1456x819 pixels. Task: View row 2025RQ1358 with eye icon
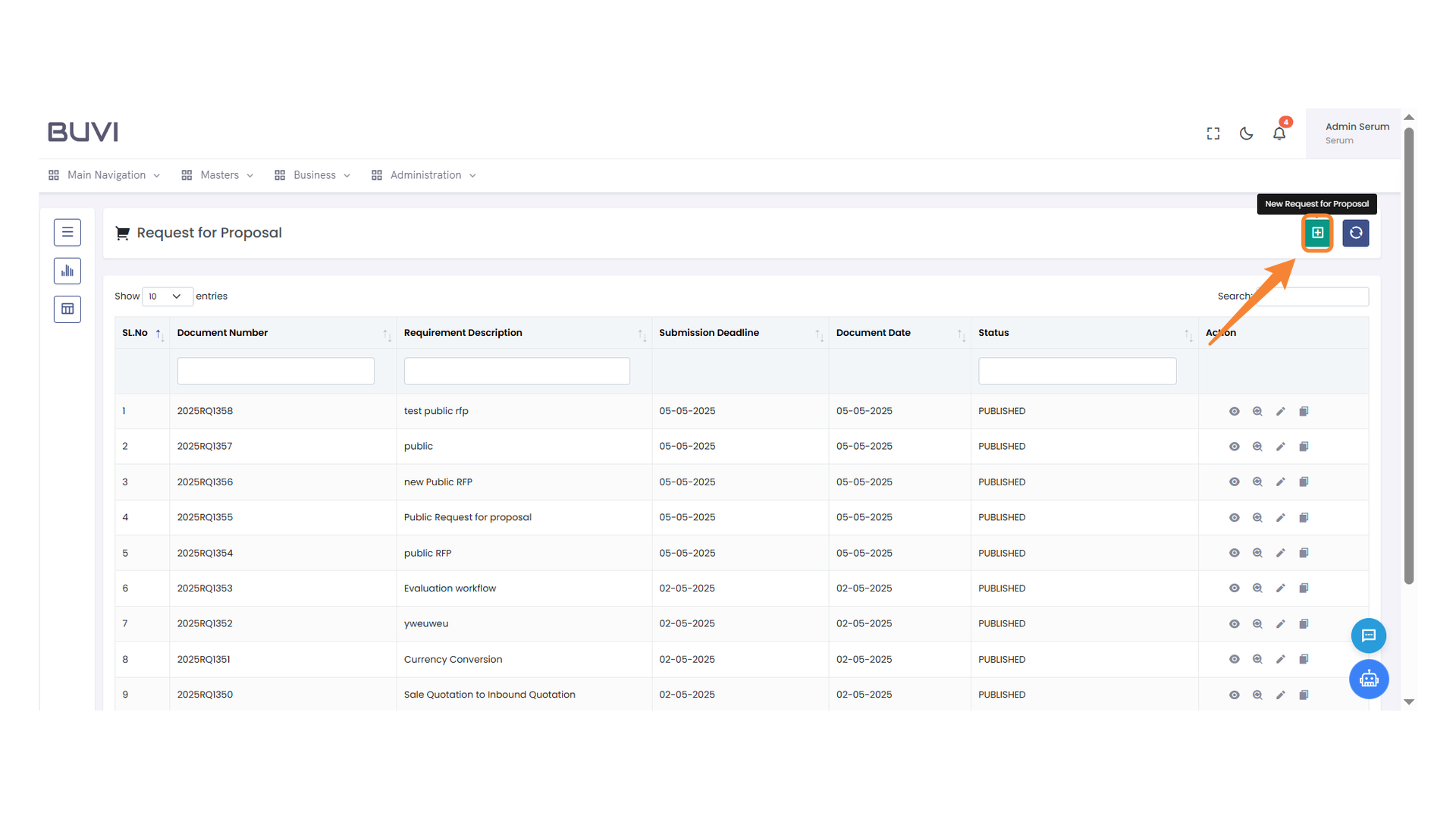[1234, 411]
